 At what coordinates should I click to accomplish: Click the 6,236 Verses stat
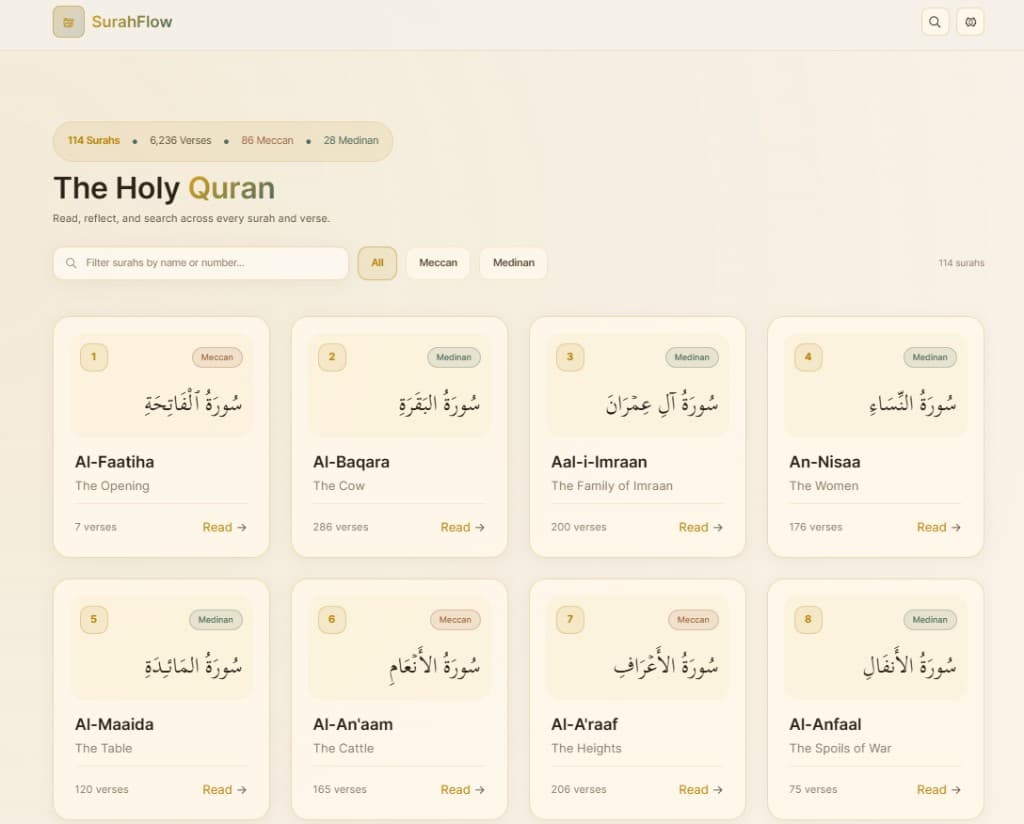click(x=180, y=140)
